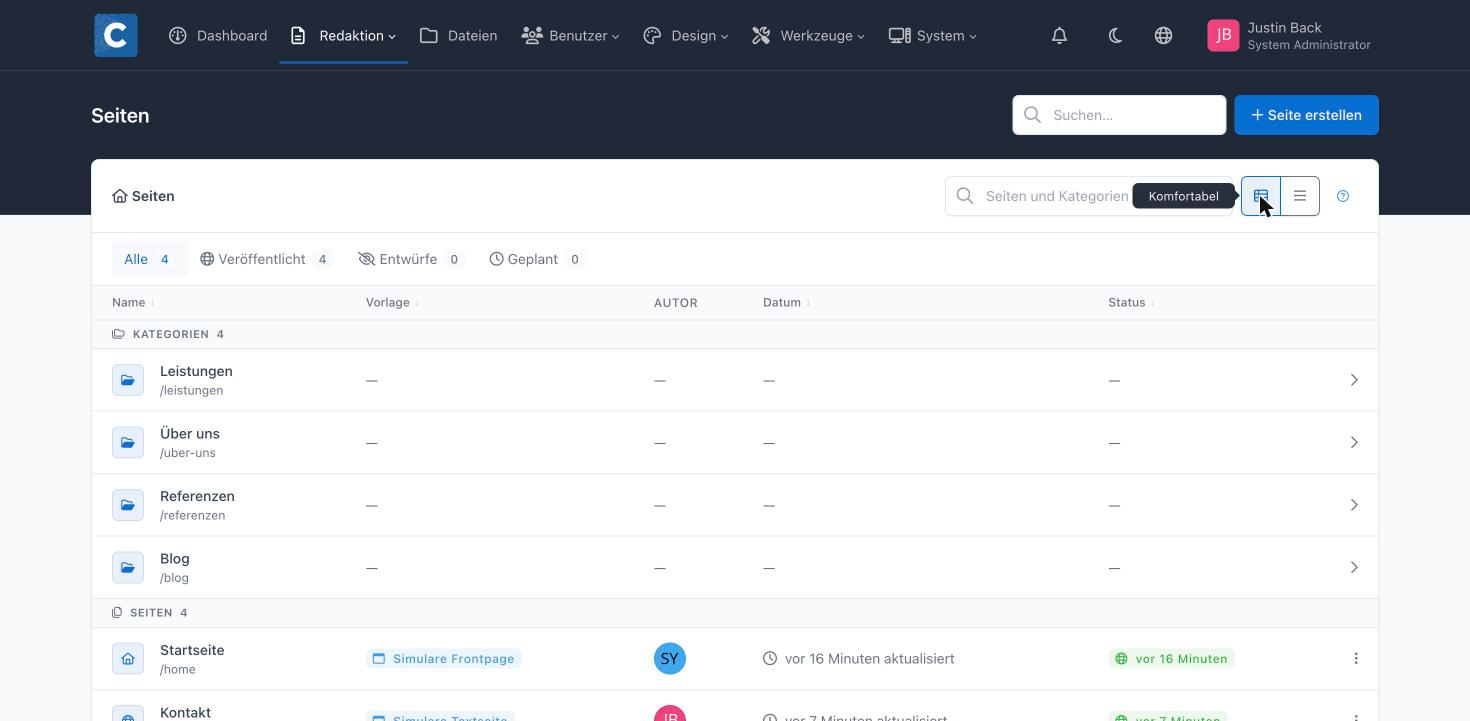Expand the Blog category chevron
Screen dimensions: 1470x721
point(1354,567)
